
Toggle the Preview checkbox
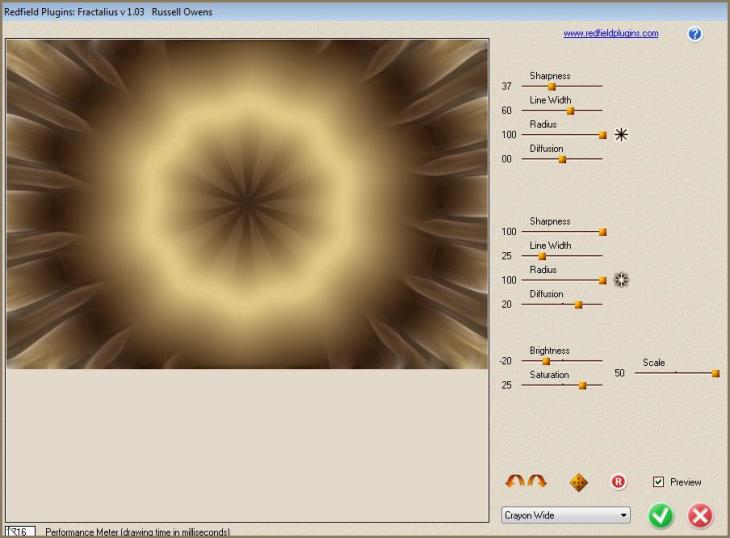click(x=658, y=482)
